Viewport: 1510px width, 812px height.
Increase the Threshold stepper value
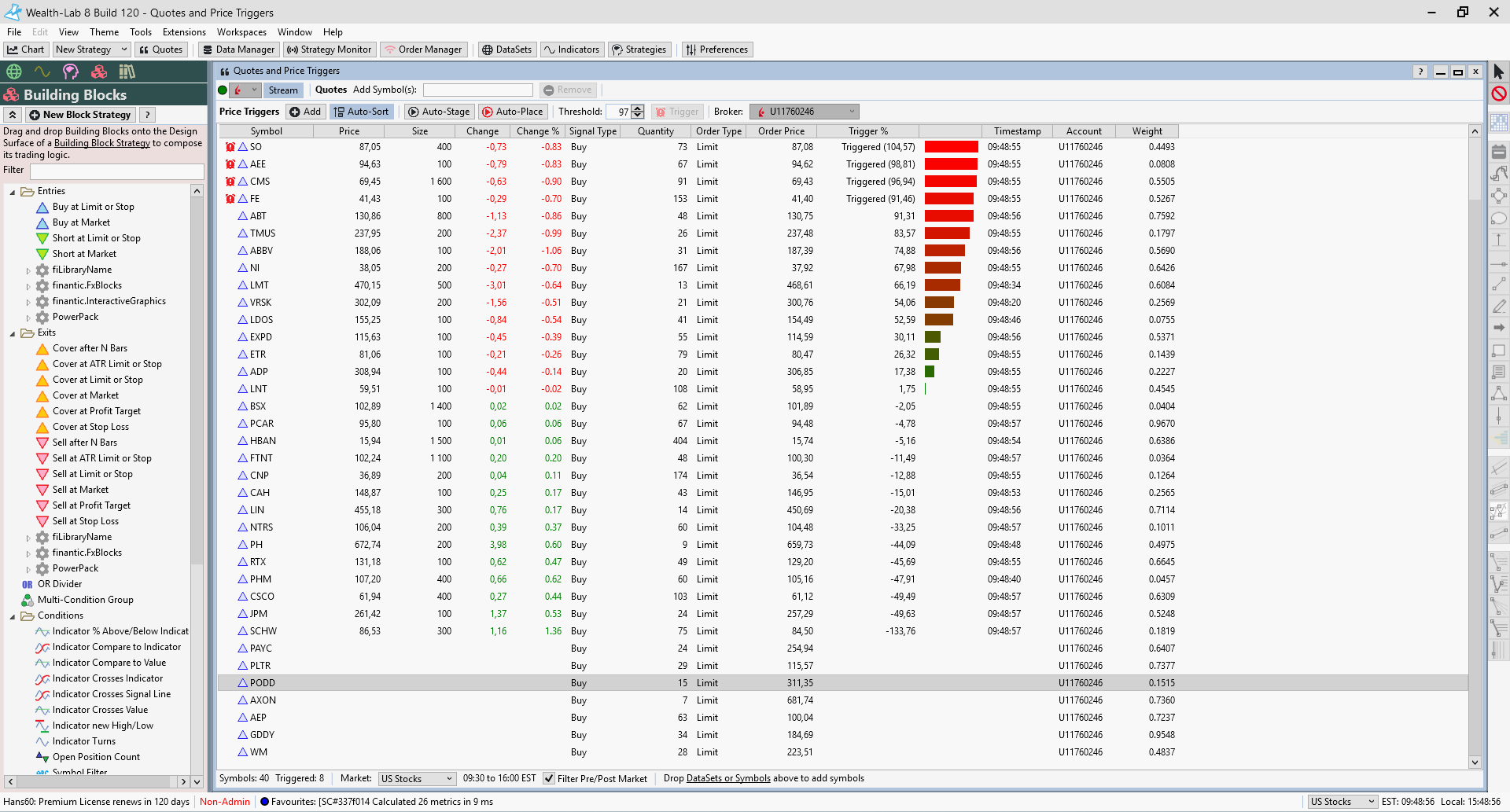click(638, 108)
